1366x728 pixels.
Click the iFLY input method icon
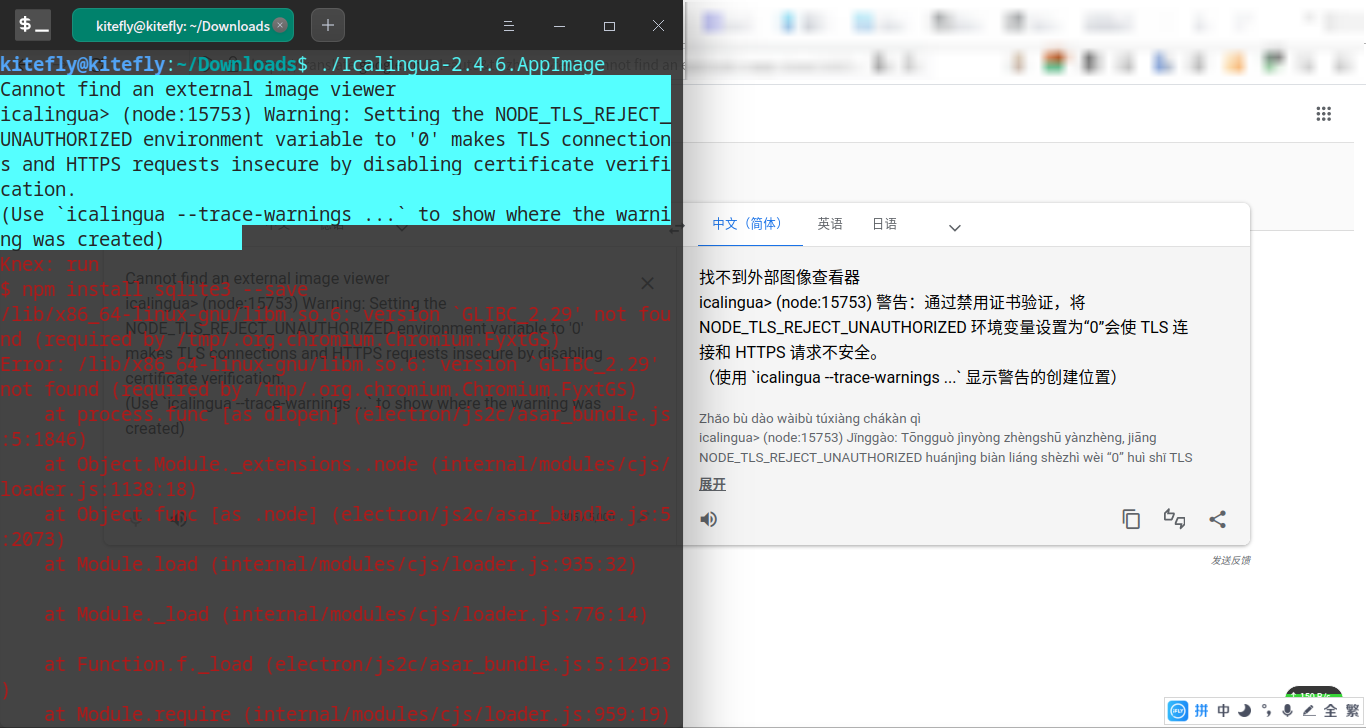click(1178, 710)
